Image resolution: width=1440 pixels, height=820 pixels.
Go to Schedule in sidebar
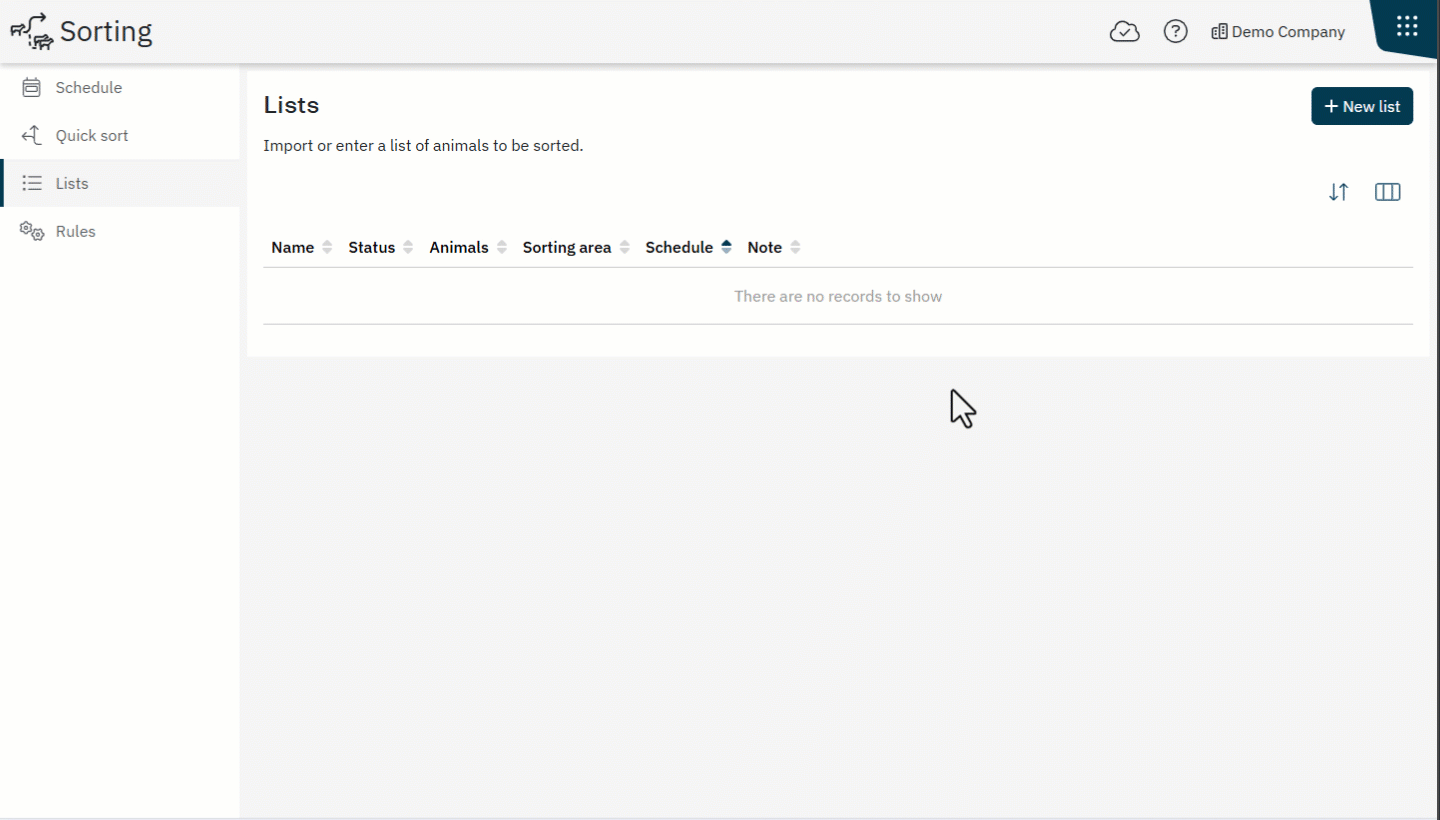click(120, 88)
